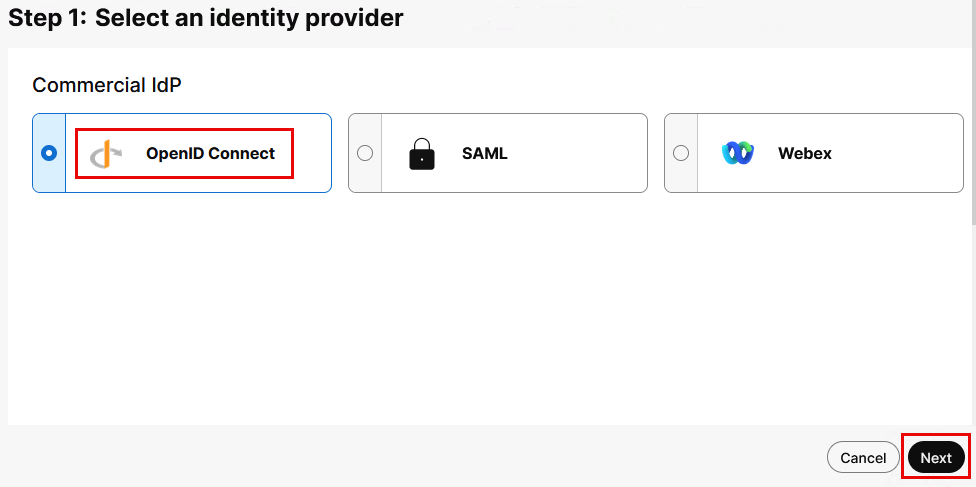Screen dimensions: 976x487
Task: Click the blank white area below the provider cards
Action: point(490,310)
